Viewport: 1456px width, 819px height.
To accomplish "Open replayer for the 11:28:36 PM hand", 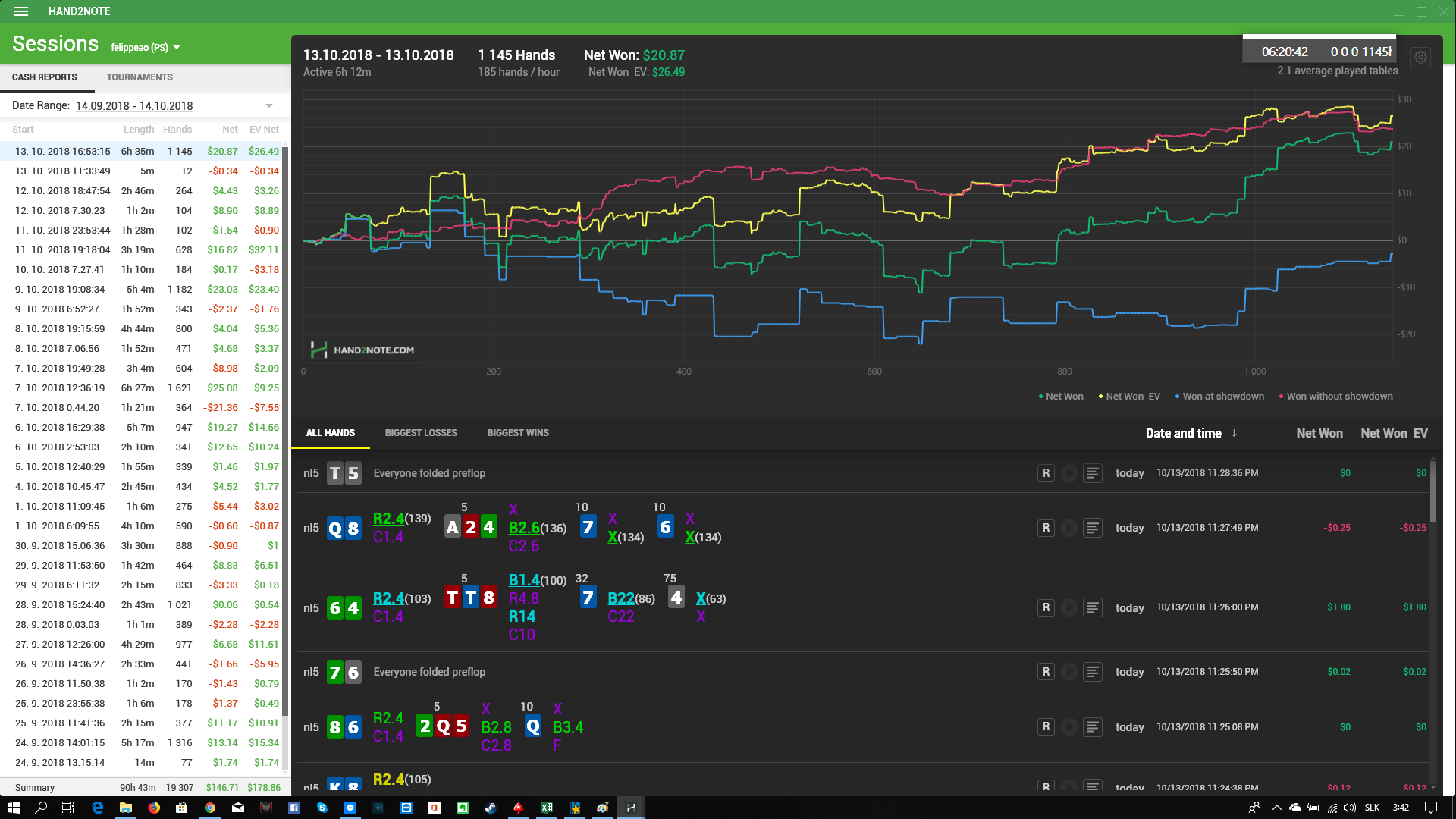I will tap(1046, 473).
